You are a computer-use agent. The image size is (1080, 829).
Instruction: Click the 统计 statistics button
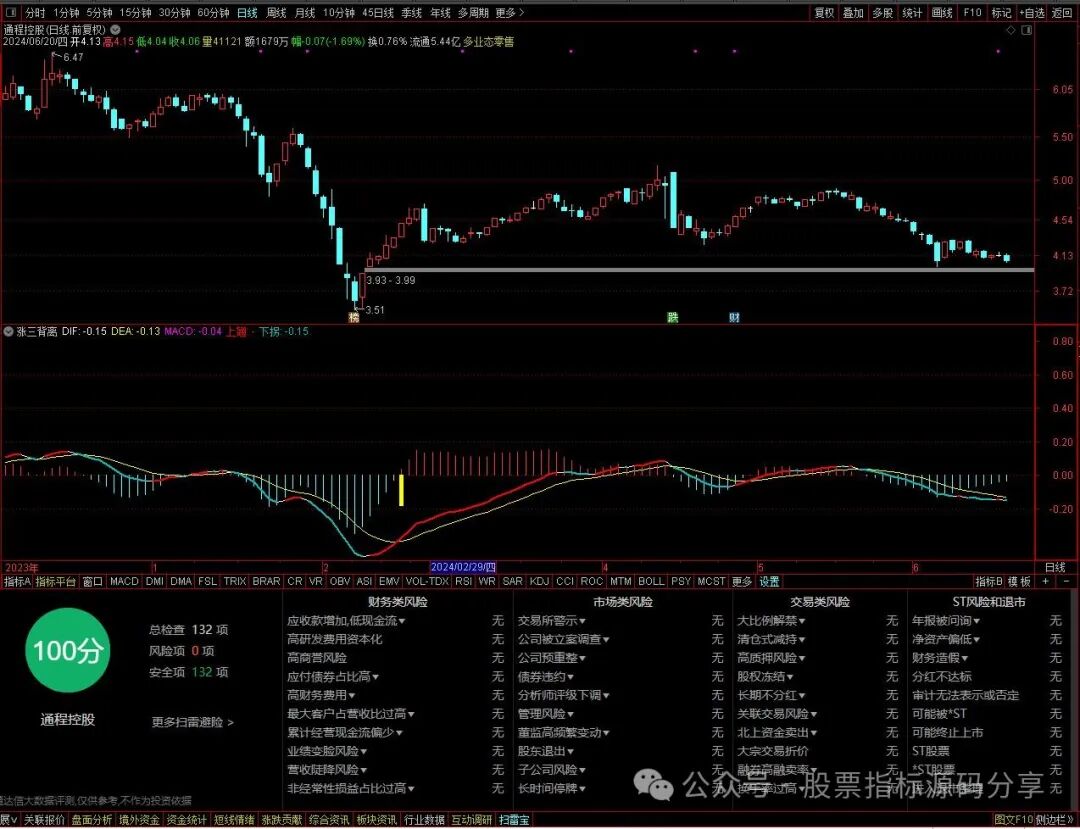911,12
